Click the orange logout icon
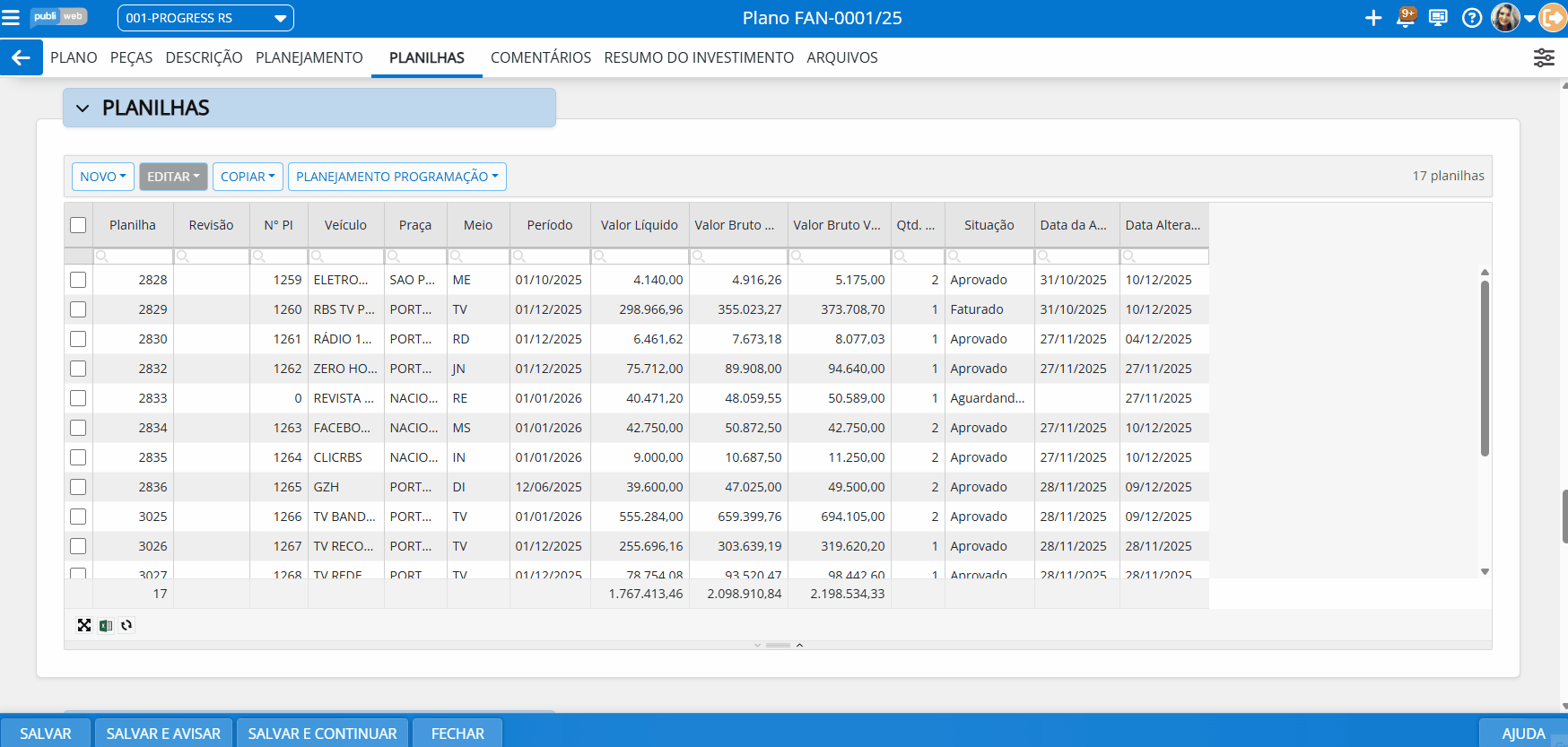Image resolution: width=1568 pixels, height=747 pixels. click(x=1553, y=18)
